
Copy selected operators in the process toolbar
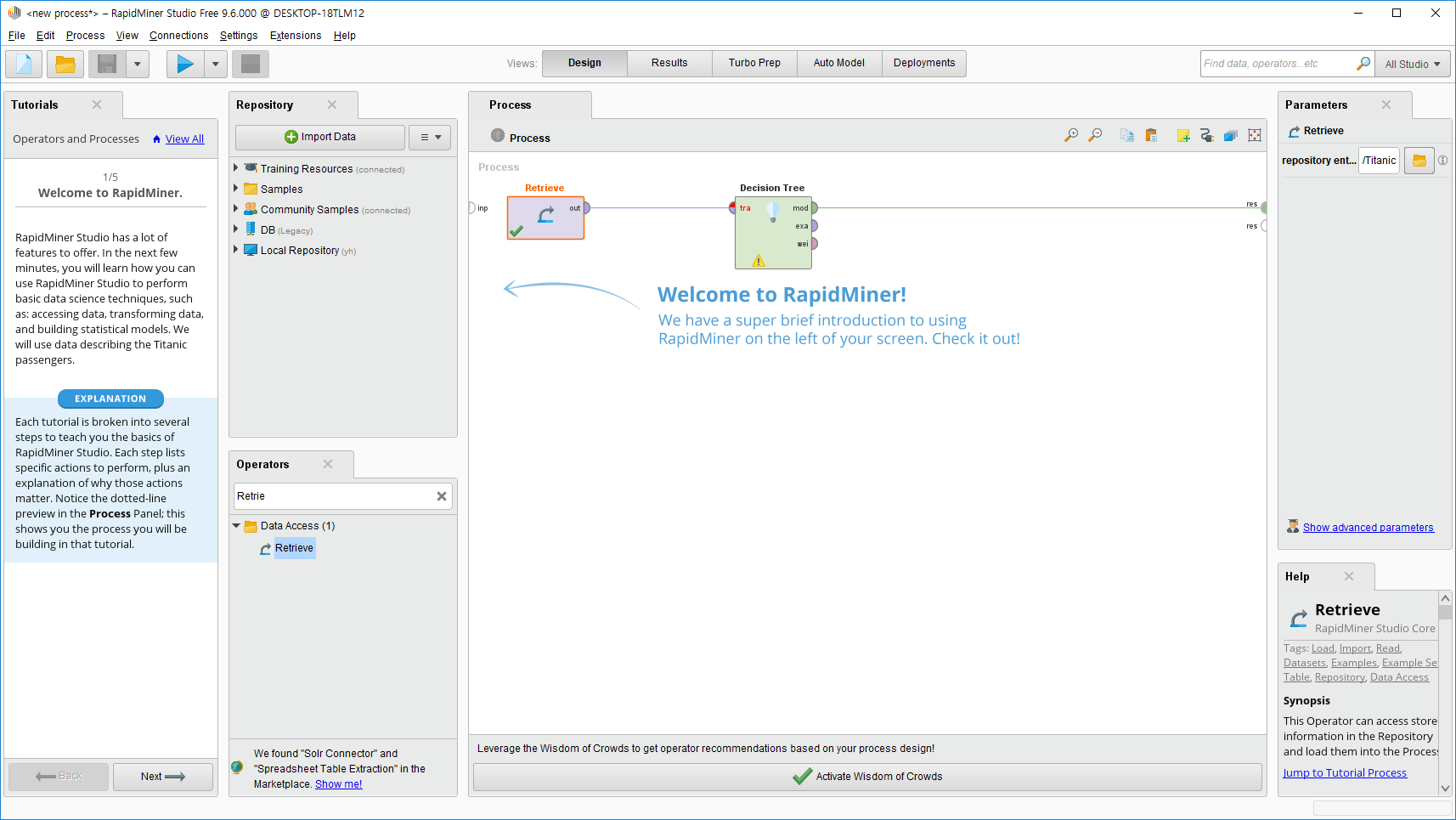pos(1127,135)
